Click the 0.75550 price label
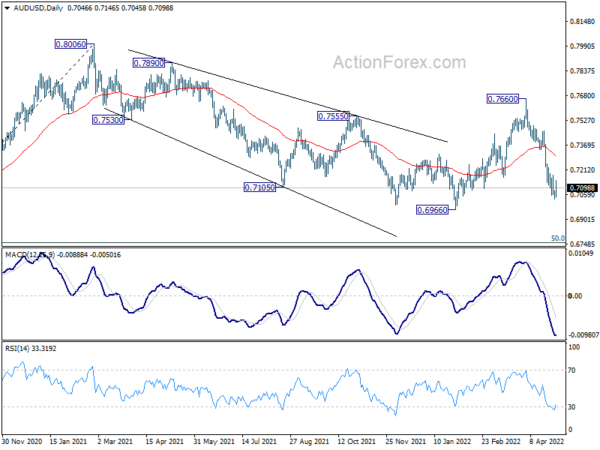The image size is (600, 450). [333, 116]
